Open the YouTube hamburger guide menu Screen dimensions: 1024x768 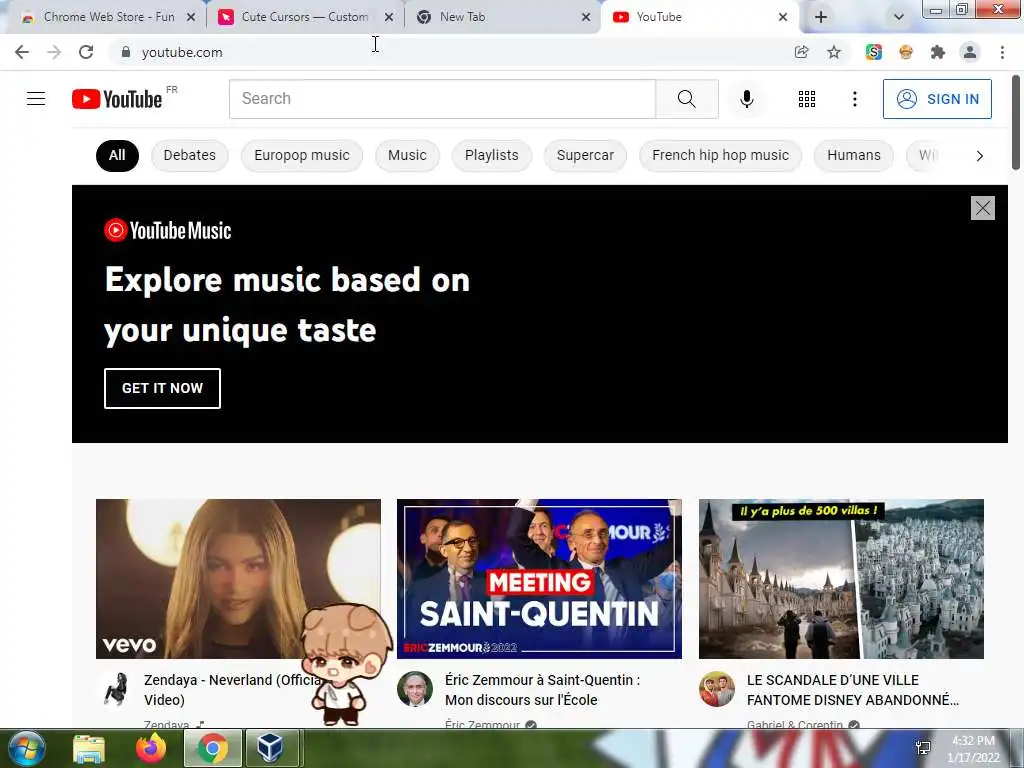pos(36,99)
